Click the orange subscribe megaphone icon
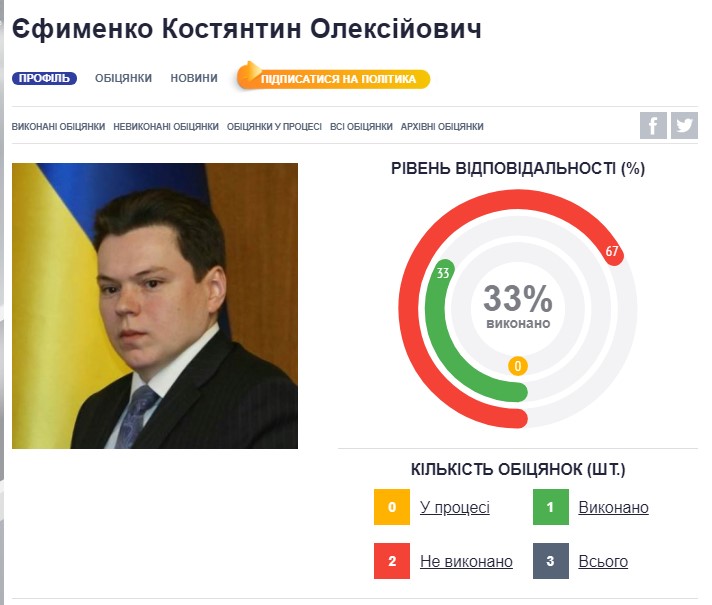This screenshot has width=712, height=605. (249, 76)
